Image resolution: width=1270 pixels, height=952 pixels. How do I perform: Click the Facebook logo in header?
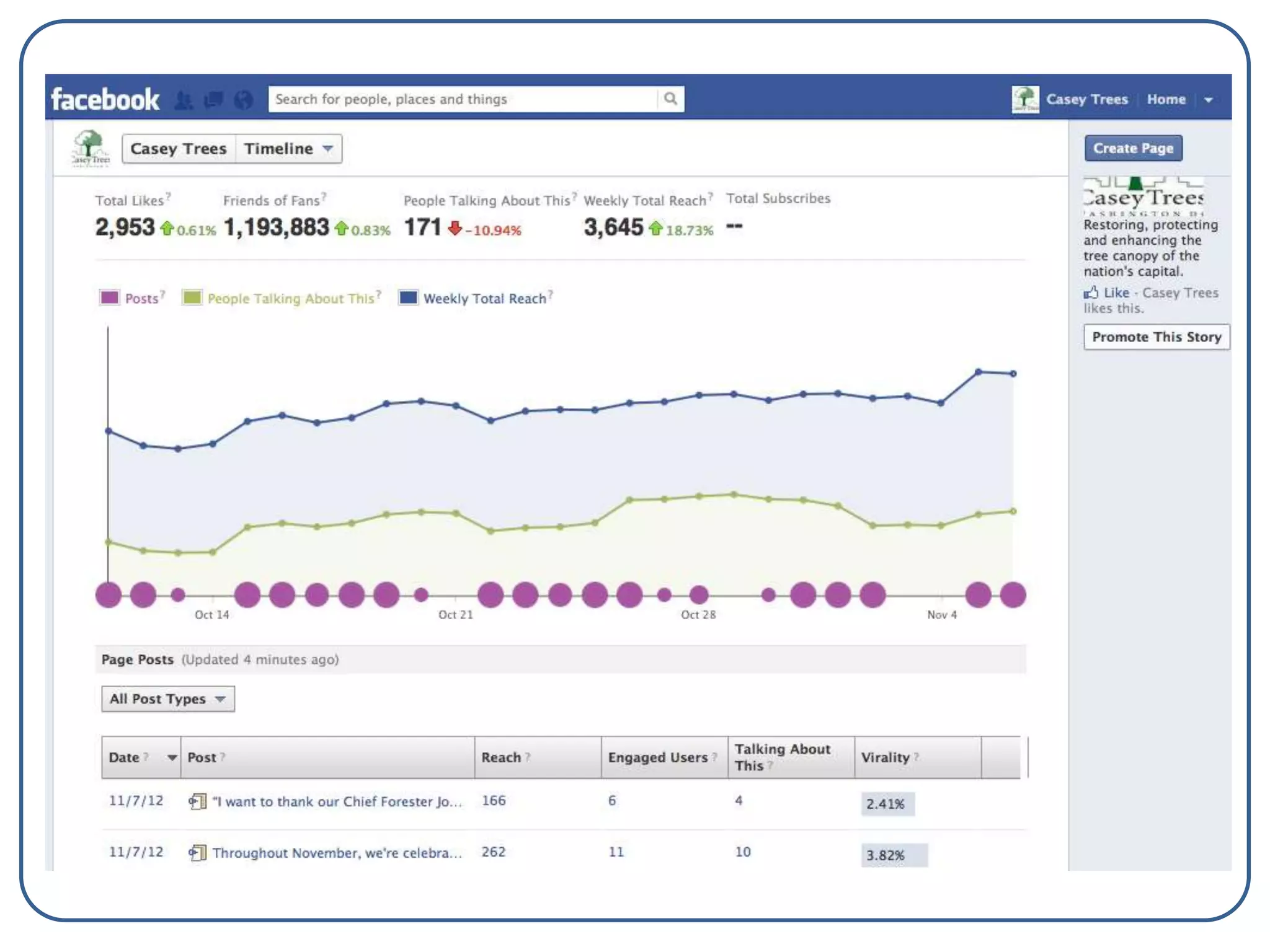(x=105, y=99)
